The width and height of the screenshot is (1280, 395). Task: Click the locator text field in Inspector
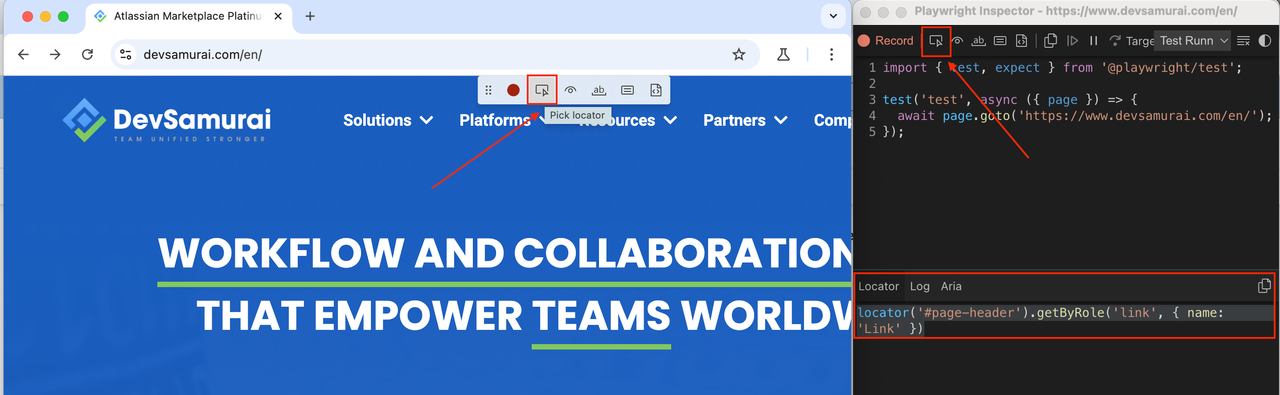click(1065, 321)
